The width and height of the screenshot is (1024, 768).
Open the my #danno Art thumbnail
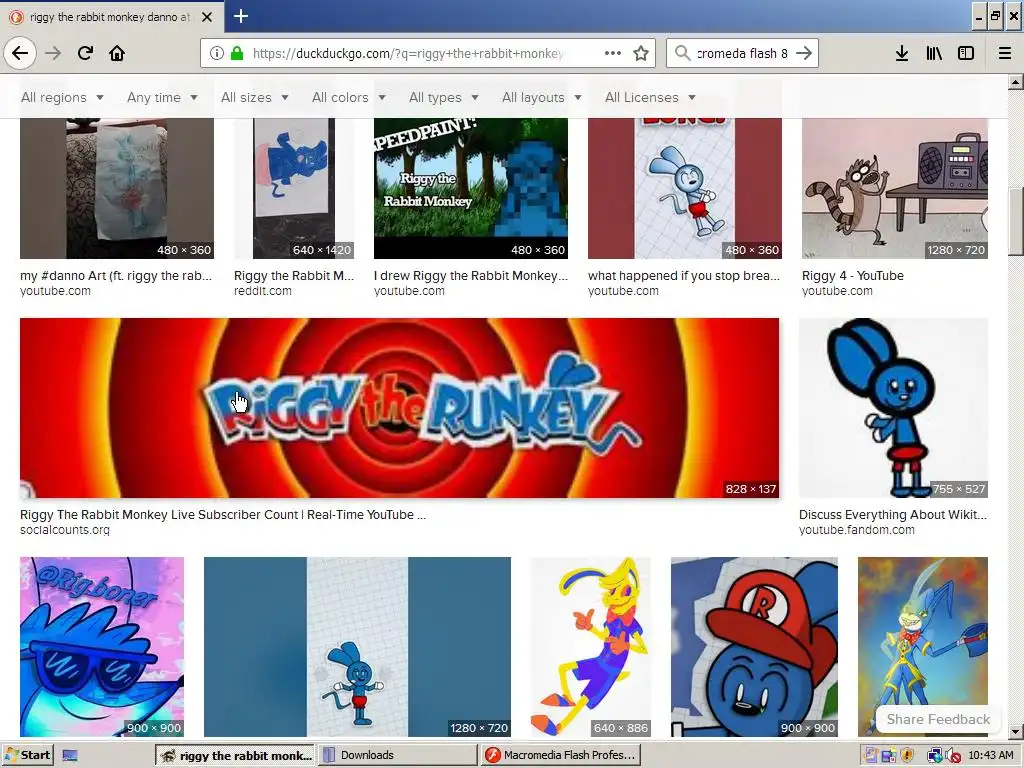tap(117, 188)
